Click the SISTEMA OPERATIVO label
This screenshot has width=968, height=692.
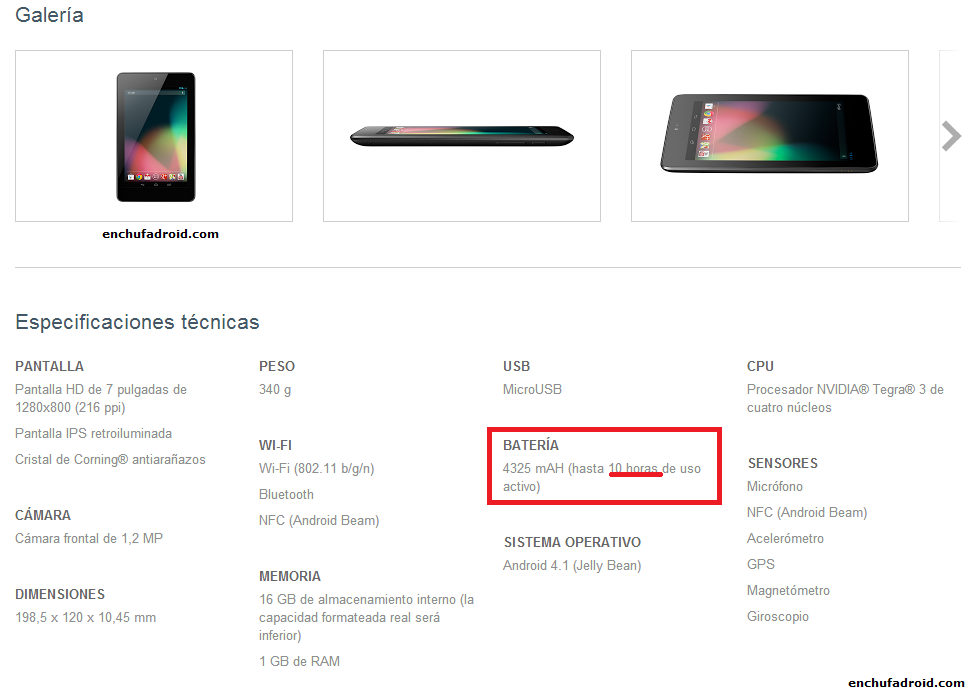[x=572, y=542]
